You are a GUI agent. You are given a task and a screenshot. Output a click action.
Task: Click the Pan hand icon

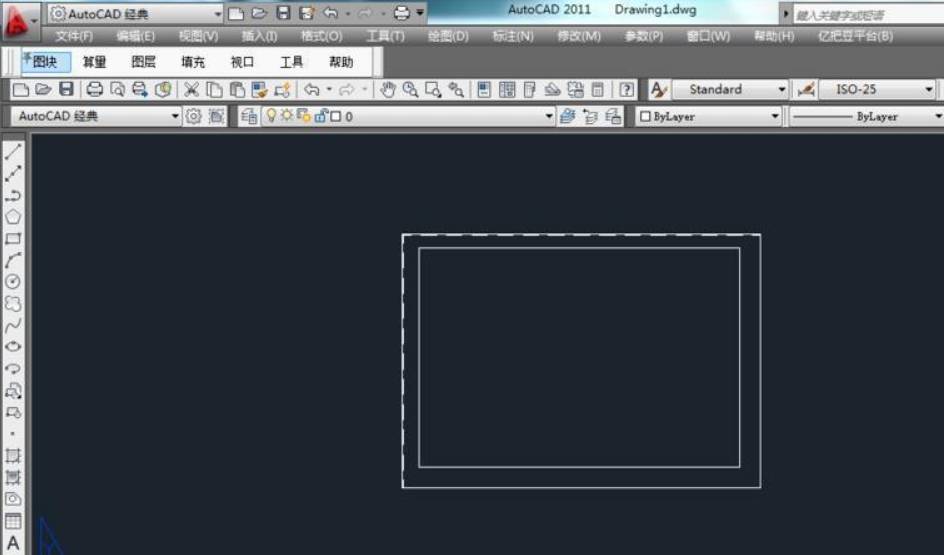389,90
